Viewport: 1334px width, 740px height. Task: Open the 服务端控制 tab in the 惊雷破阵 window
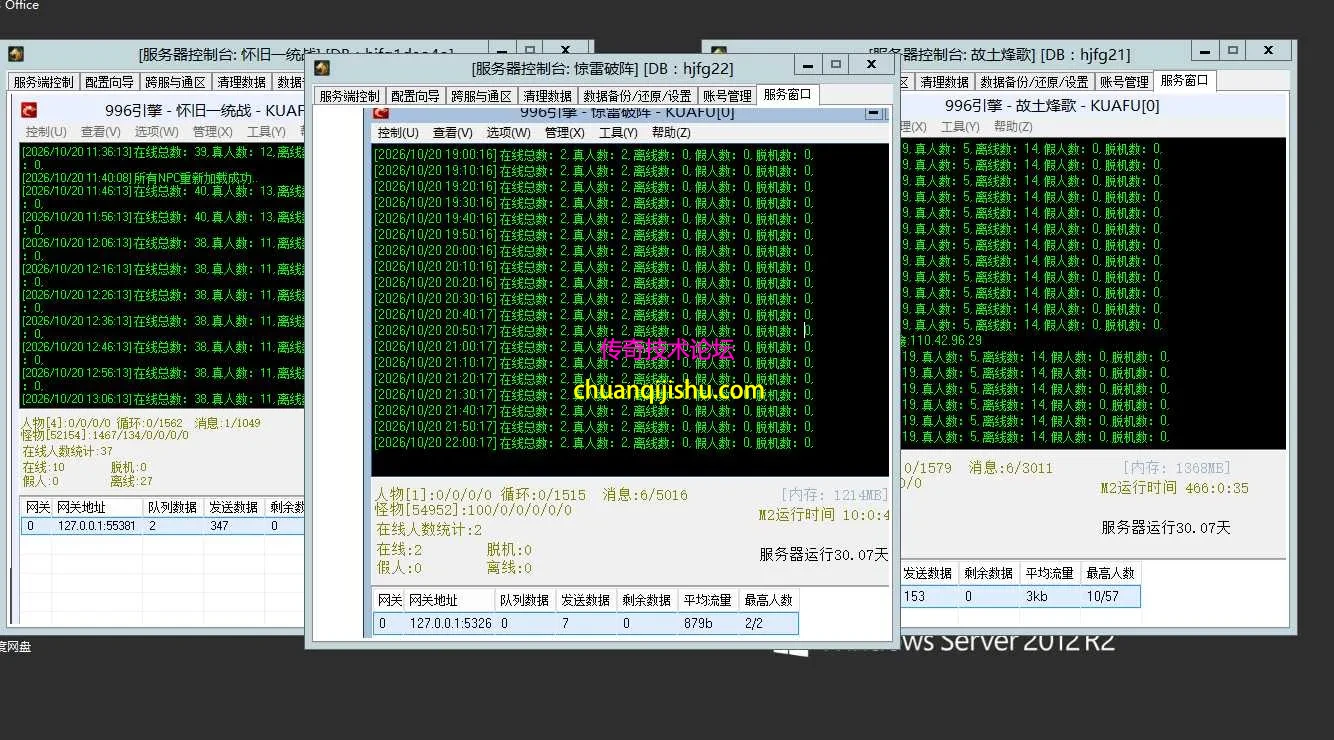point(350,96)
